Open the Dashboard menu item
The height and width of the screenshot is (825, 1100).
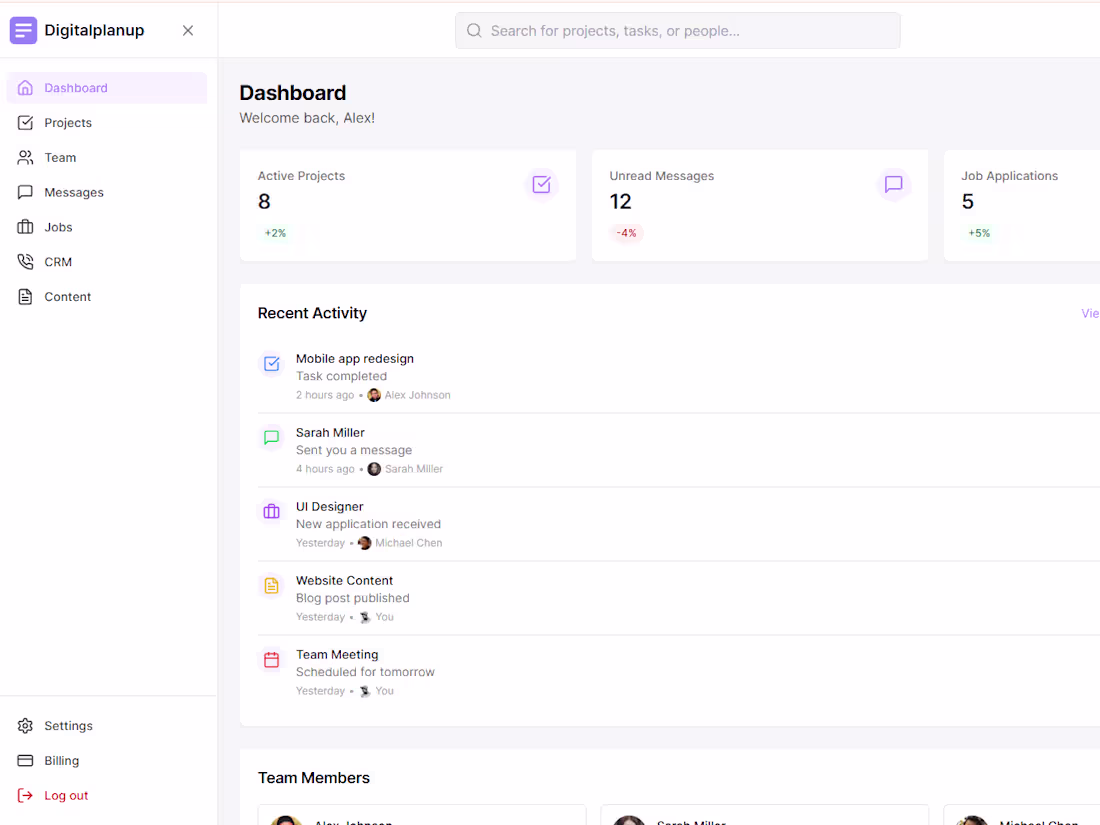[107, 88]
